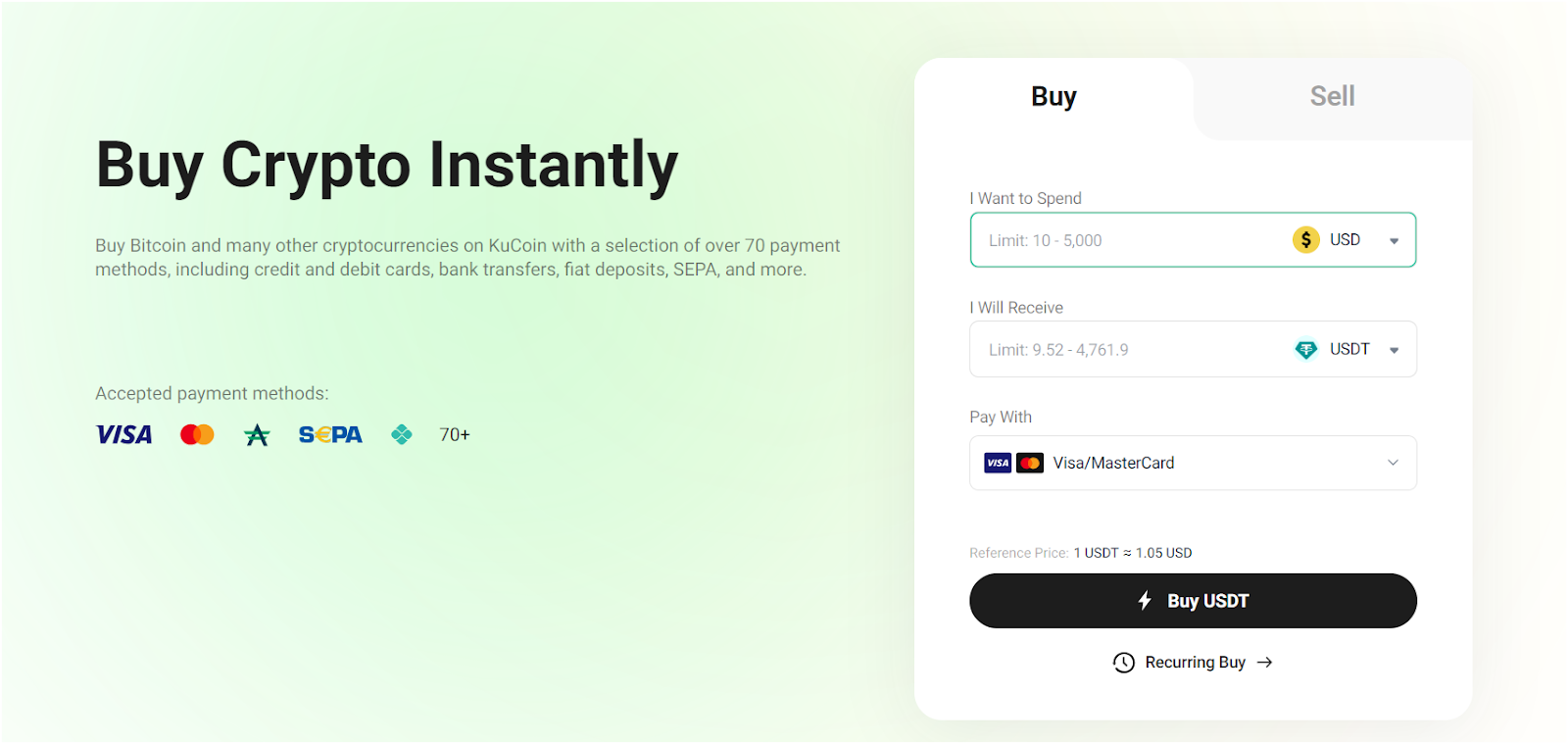The height and width of the screenshot is (744, 1568).
Task: Click the arrow next to Recurring Buy
Action: click(x=1264, y=663)
